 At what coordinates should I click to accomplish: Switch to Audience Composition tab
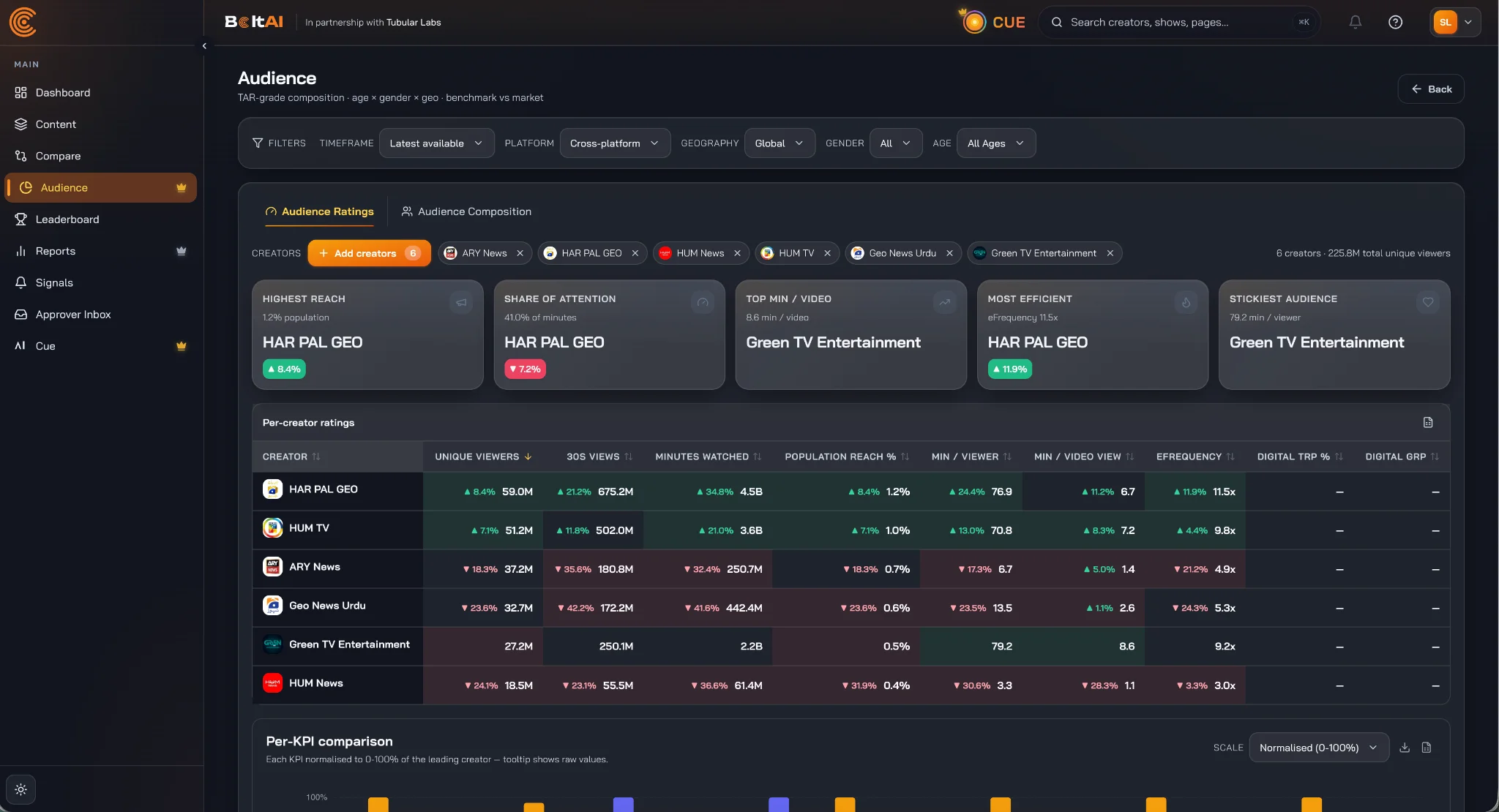[466, 211]
